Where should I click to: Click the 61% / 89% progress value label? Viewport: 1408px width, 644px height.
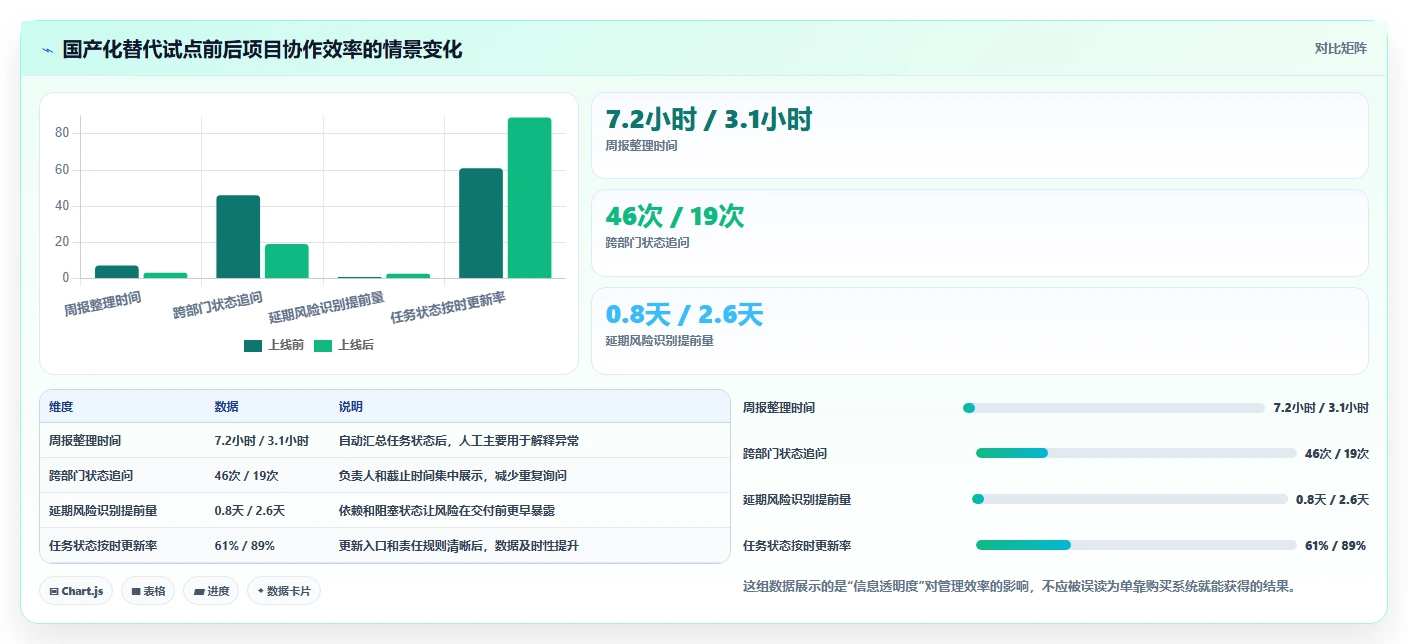(1335, 545)
